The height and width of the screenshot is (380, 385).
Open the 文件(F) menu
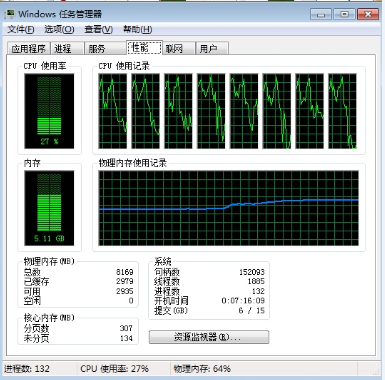tap(21, 29)
